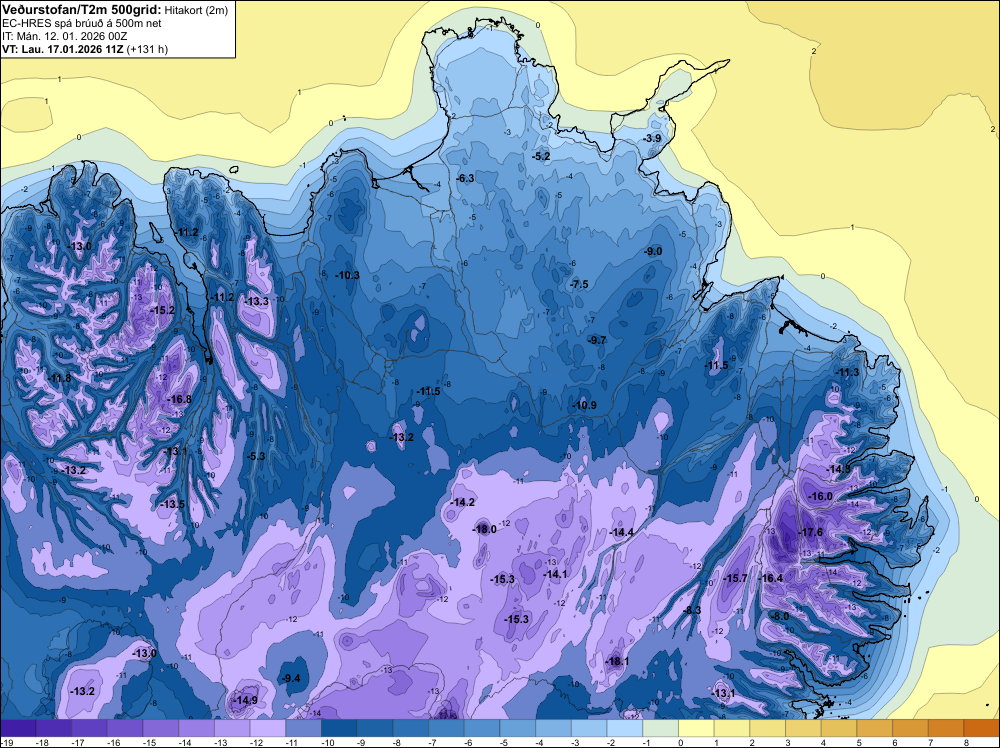Image resolution: width=1000 pixels, height=748 pixels.
Task: Select the -8.0 temperature value
Action: point(780,617)
